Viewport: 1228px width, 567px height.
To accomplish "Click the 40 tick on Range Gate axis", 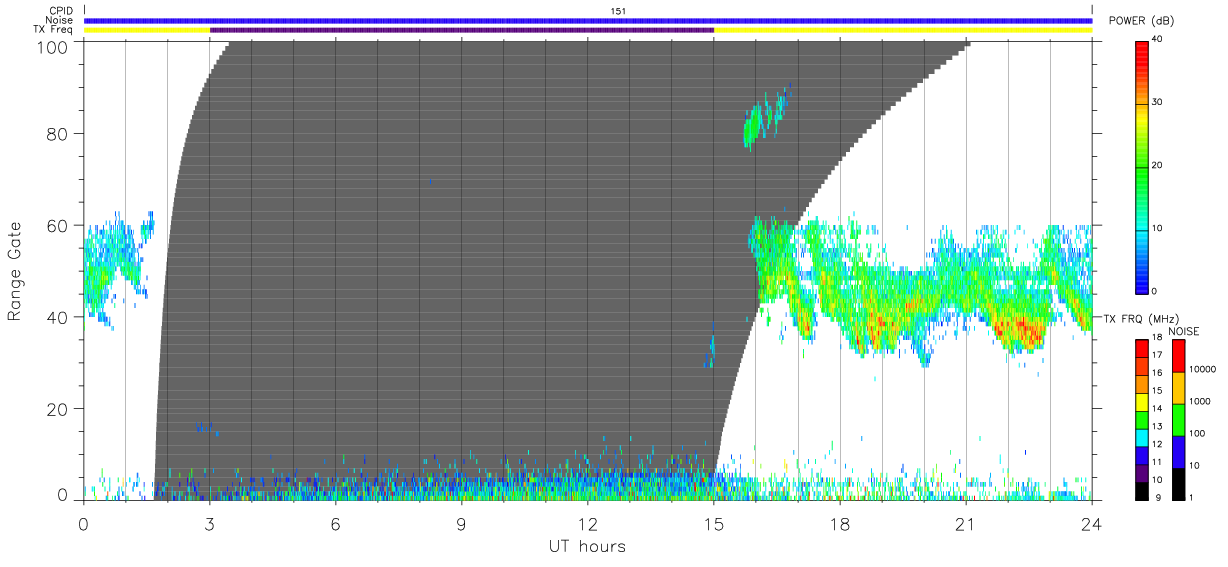I will pyautogui.click(x=58, y=317).
